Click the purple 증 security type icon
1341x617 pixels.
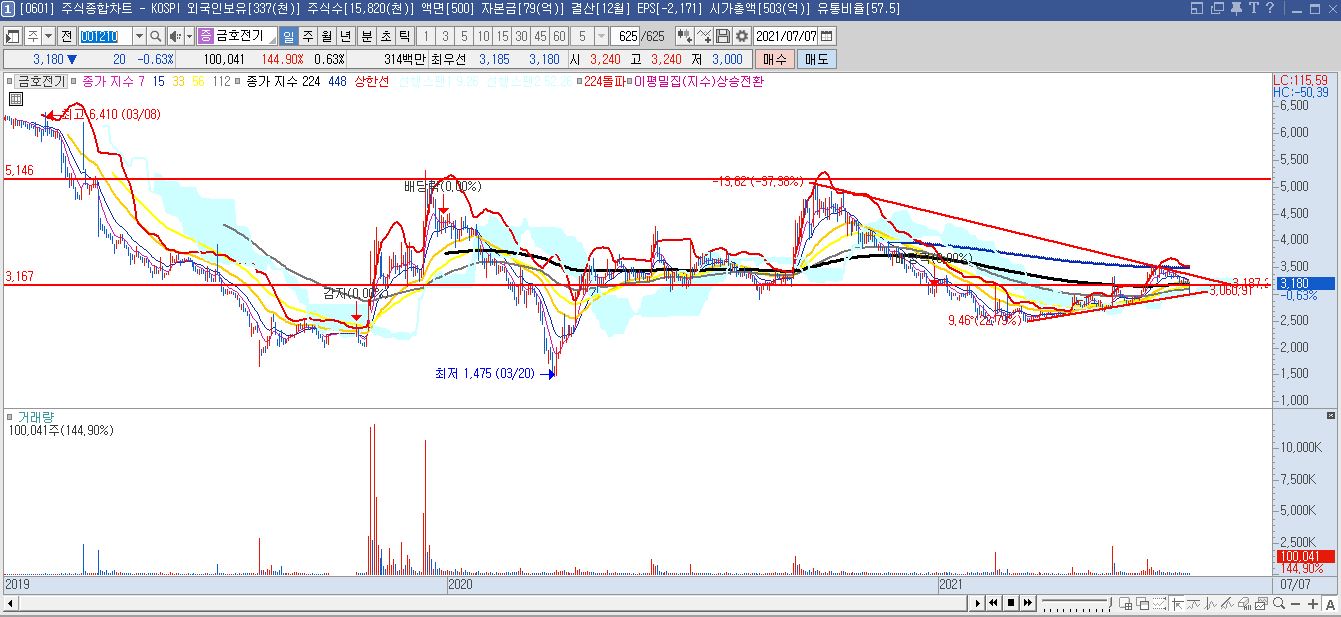coord(205,36)
